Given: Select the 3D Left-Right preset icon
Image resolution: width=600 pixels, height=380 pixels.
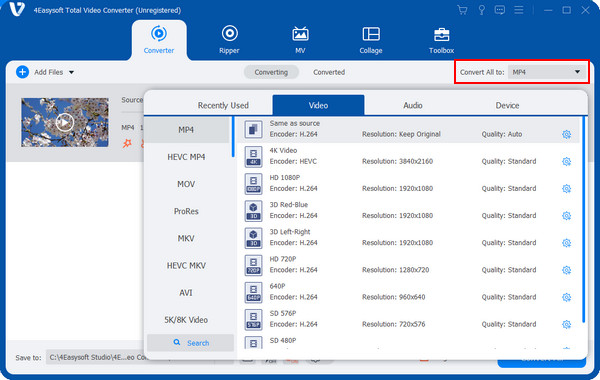Looking at the screenshot, I should (253, 238).
